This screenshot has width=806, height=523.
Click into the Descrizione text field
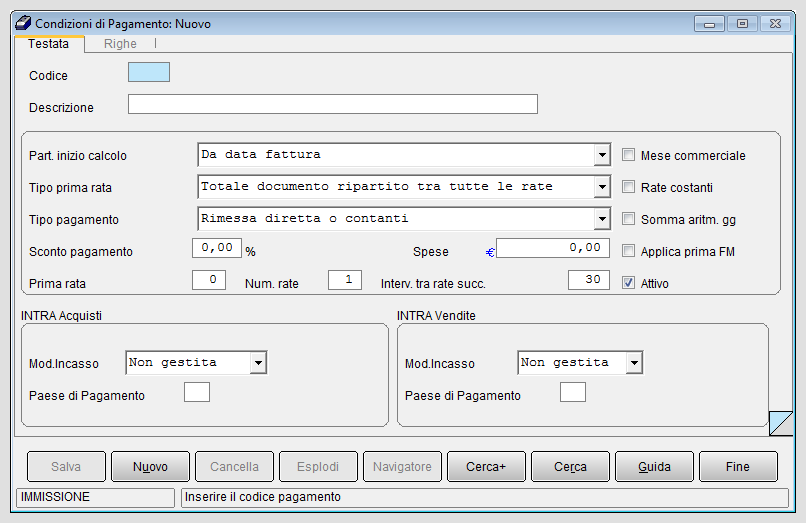click(x=333, y=104)
